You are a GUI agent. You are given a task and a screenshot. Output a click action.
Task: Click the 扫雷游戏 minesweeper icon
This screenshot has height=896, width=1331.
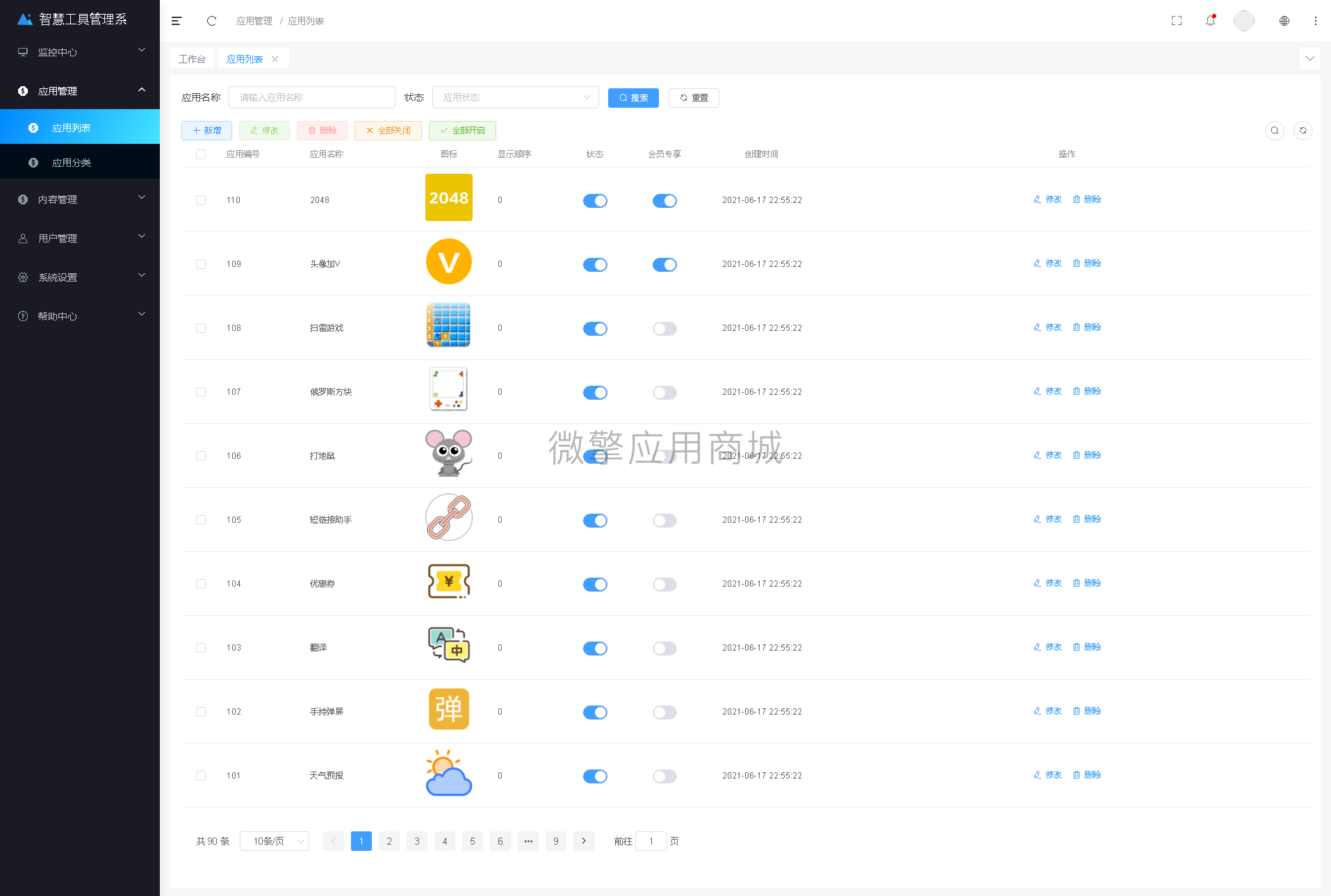tap(449, 325)
